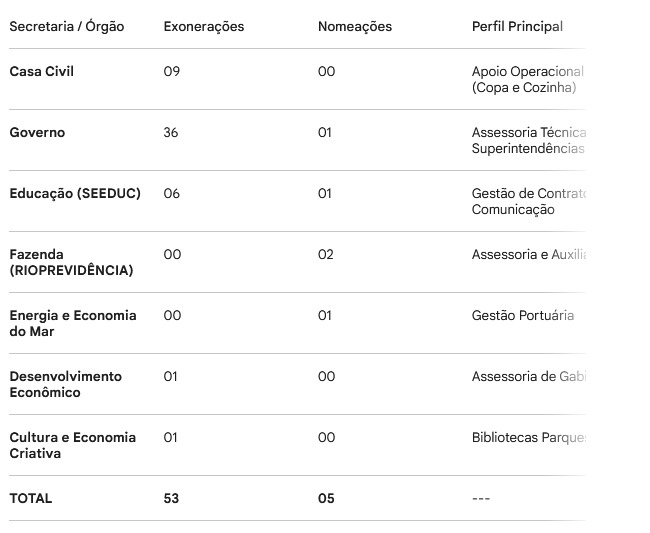
Task: Select the Exonerações column header
Action: coord(203,26)
